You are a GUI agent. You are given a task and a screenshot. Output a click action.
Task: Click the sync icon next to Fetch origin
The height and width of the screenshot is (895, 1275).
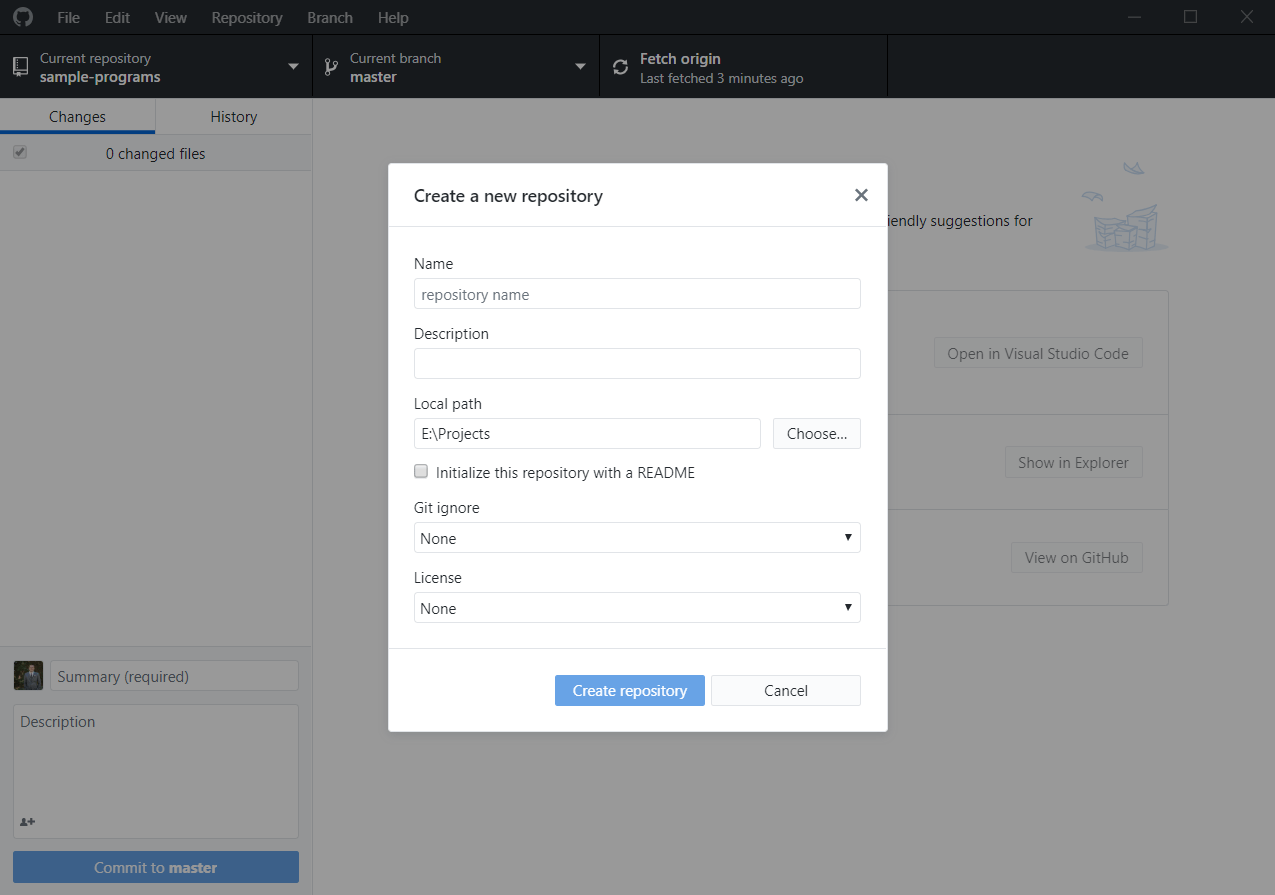tap(620, 66)
